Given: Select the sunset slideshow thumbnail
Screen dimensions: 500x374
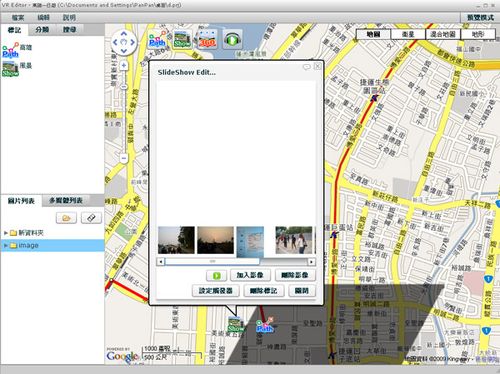Looking at the screenshot, I should 215,240.
